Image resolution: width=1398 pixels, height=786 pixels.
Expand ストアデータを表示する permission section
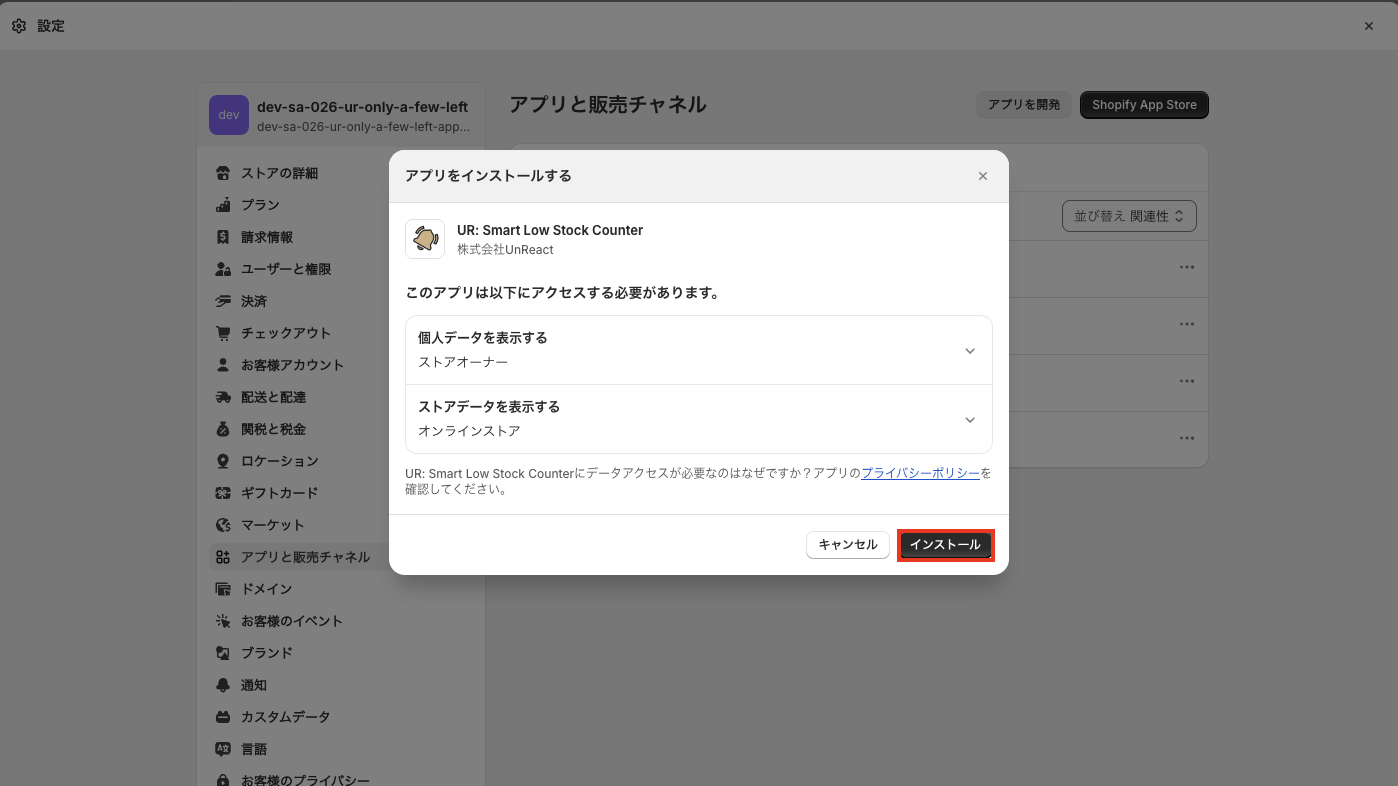point(699,419)
